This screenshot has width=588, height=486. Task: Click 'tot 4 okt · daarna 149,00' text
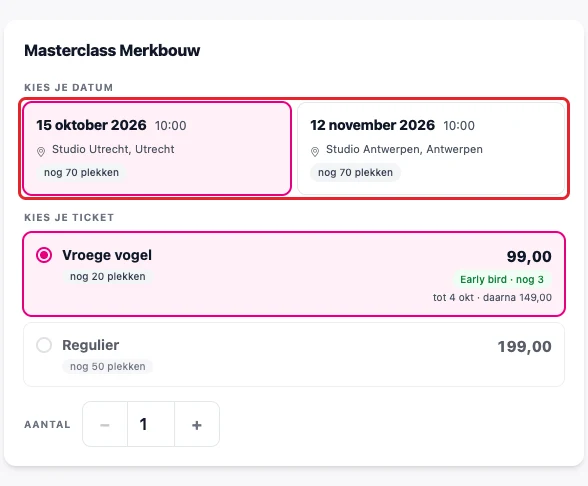click(492, 297)
